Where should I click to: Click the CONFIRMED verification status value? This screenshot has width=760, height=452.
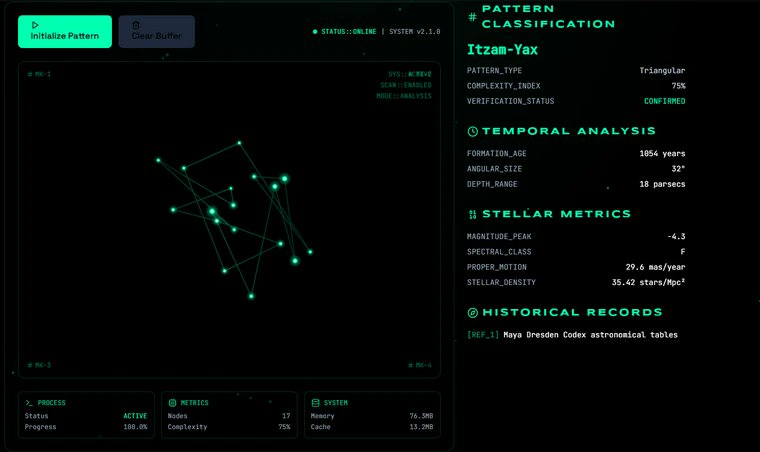665,101
